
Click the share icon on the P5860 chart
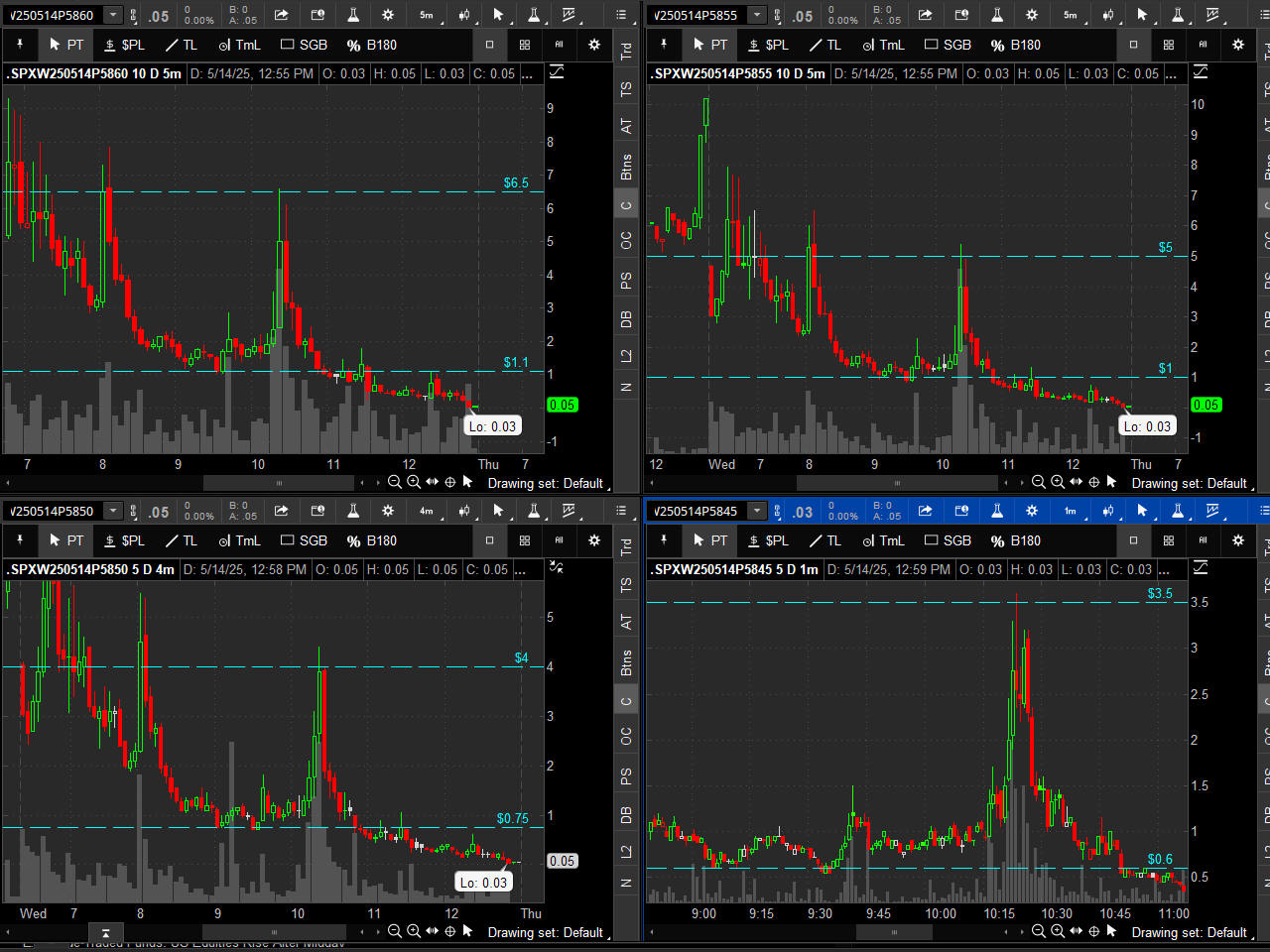[x=282, y=15]
